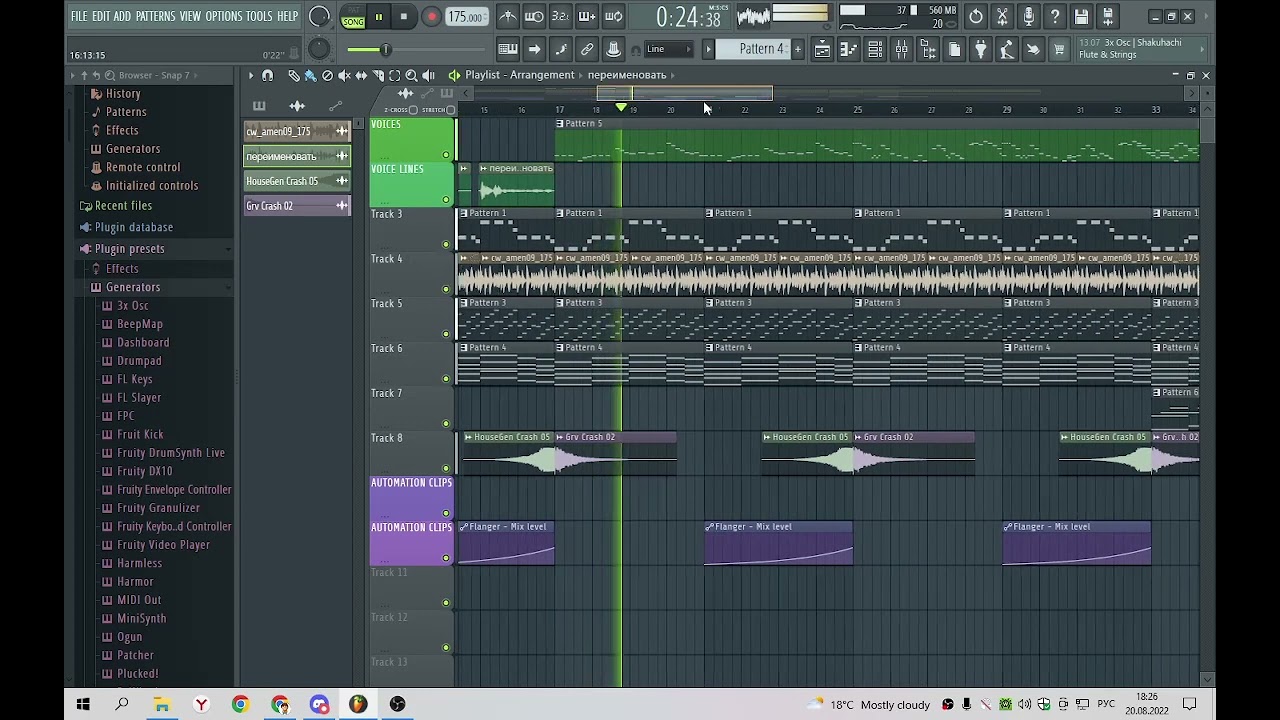
Task: Mute the VOICE LINES track dot
Action: [446, 200]
